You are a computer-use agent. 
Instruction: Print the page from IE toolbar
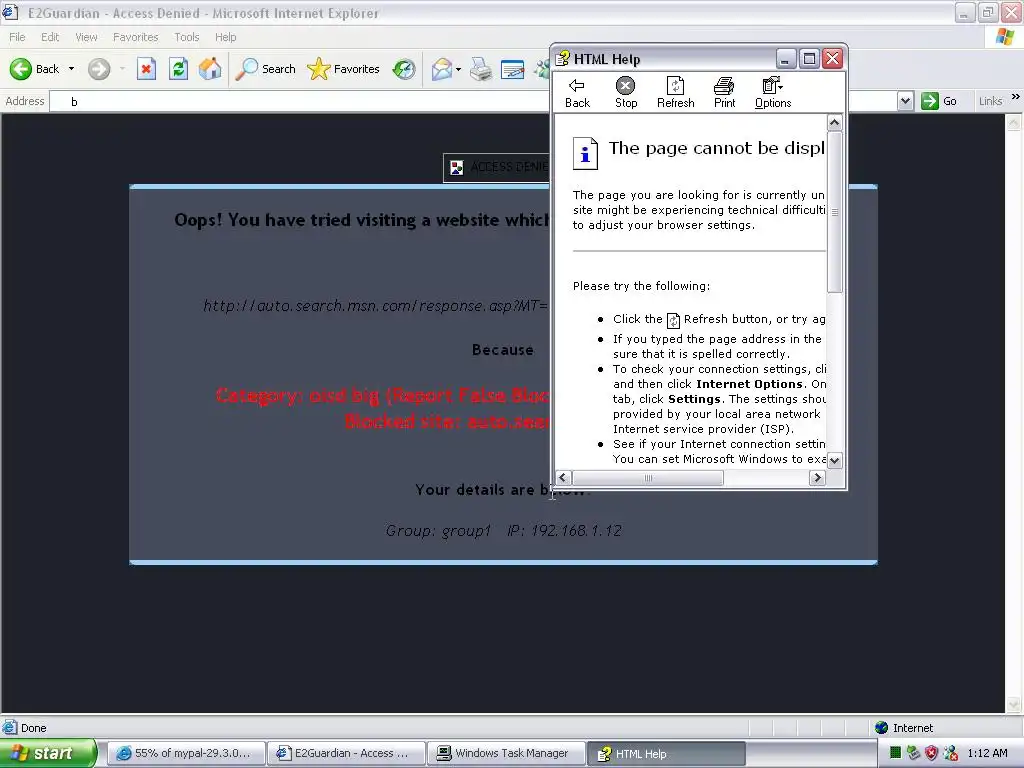(x=481, y=69)
